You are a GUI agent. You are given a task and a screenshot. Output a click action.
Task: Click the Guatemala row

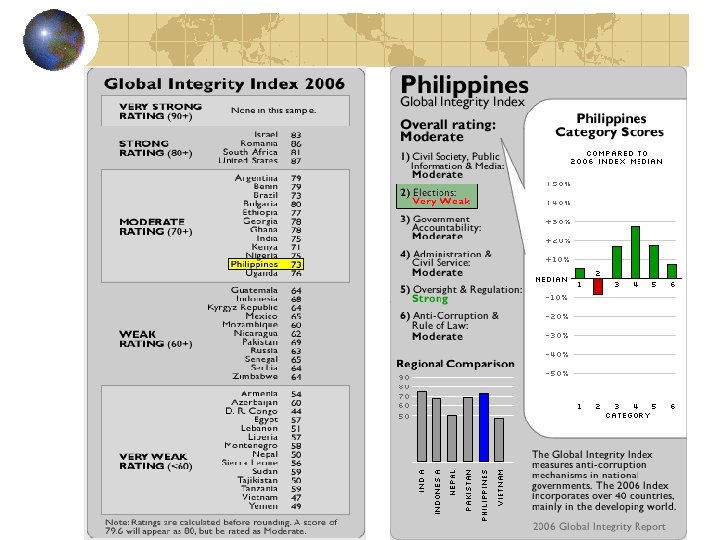coord(266,290)
